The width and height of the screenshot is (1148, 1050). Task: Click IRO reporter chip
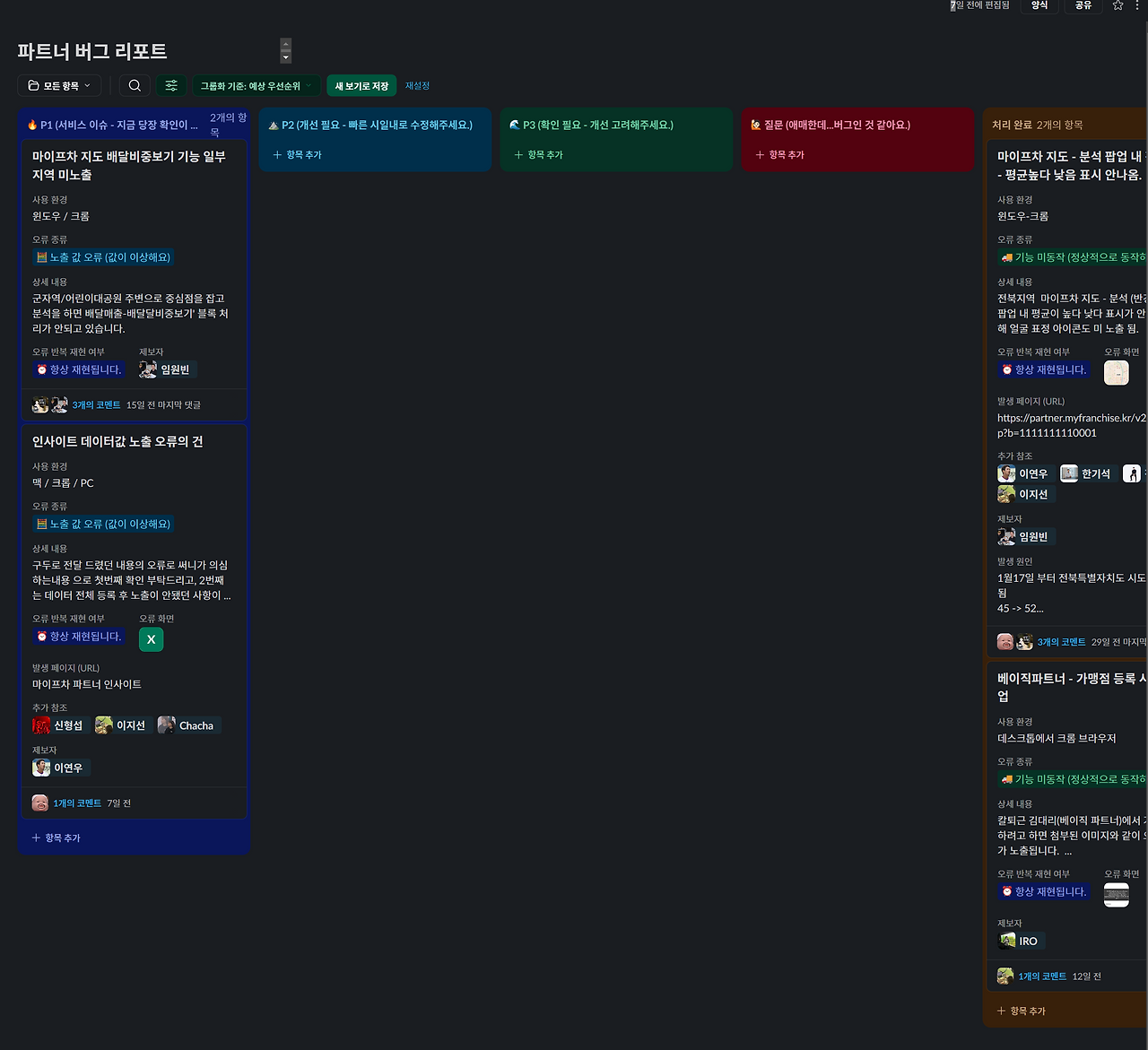[1020, 941]
